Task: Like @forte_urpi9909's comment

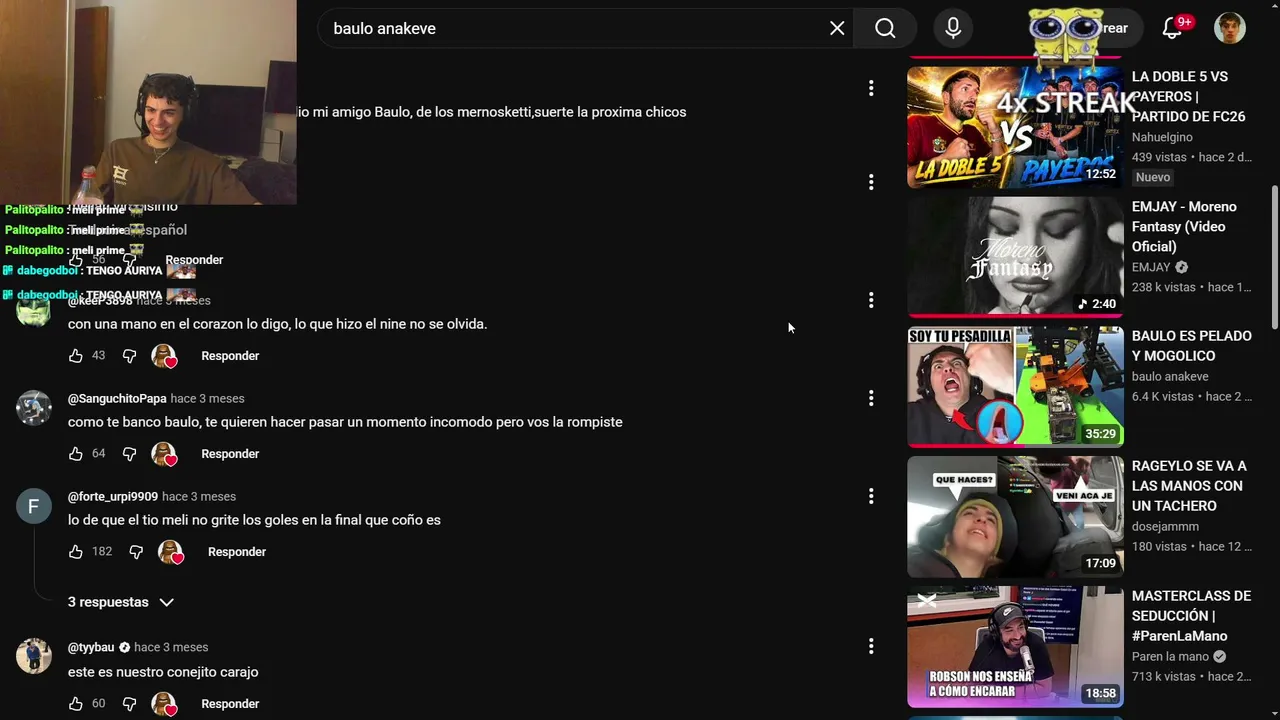Action: tap(76, 552)
